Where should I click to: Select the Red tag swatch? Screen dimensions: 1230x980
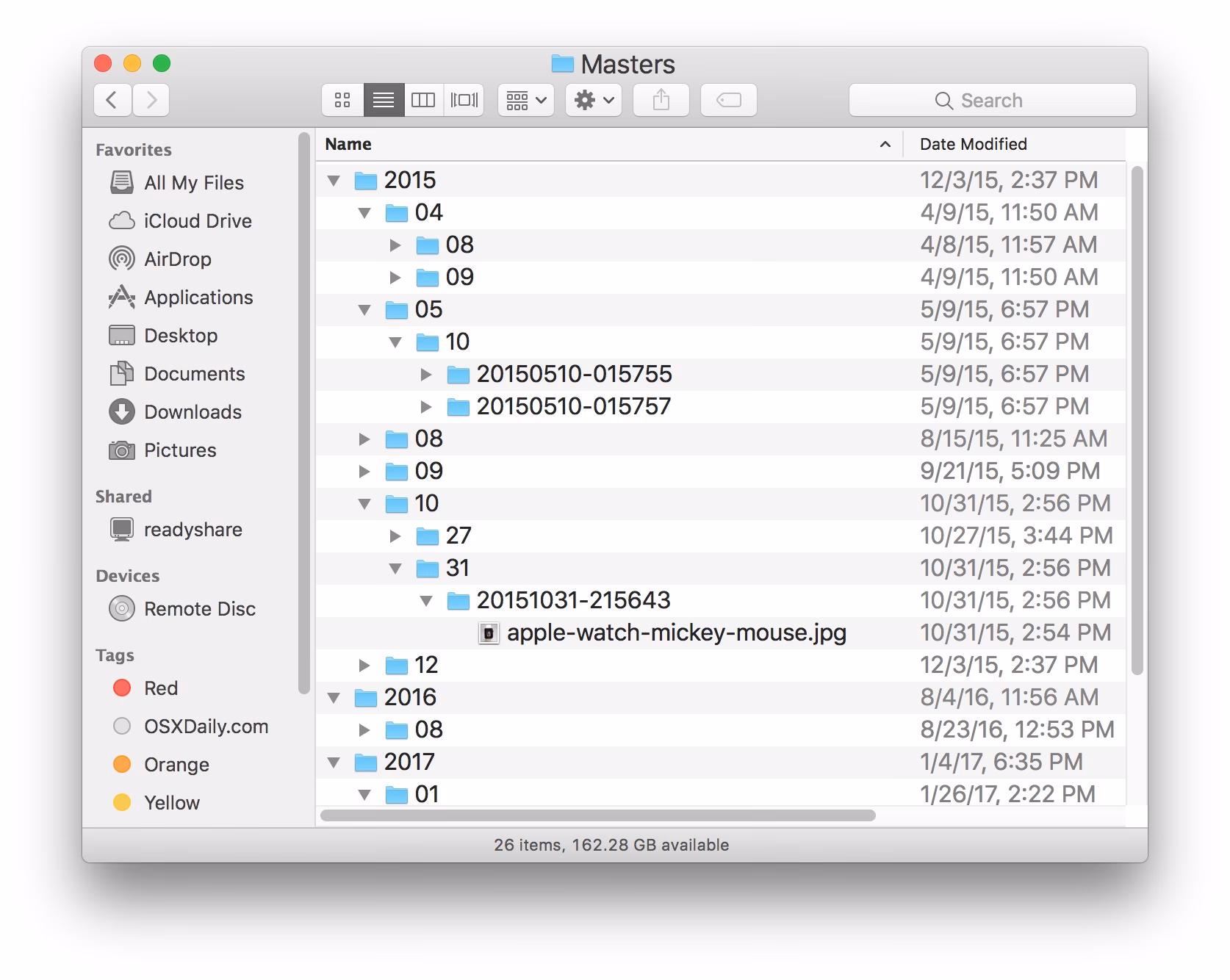122,688
